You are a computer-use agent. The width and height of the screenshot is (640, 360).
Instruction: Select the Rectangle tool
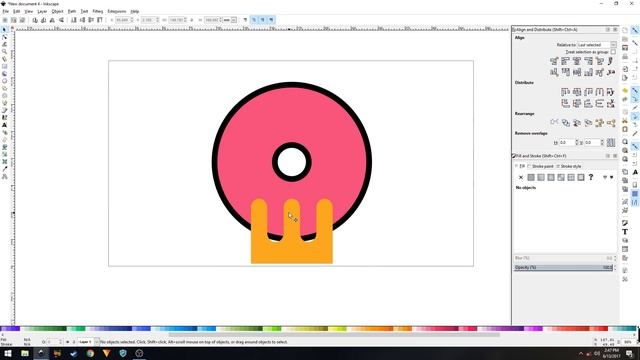[x=4, y=67]
